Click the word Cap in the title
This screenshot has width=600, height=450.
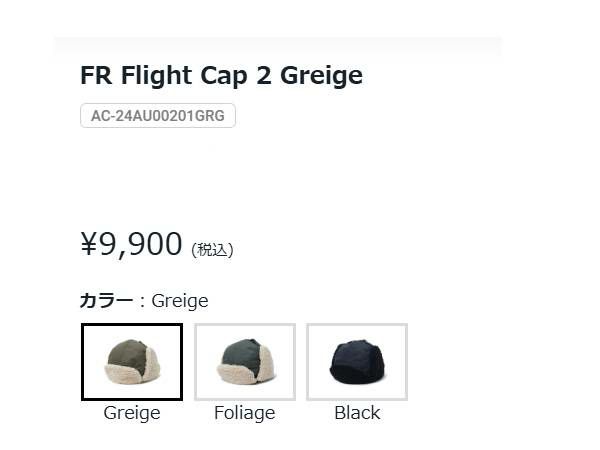[x=224, y=76]
